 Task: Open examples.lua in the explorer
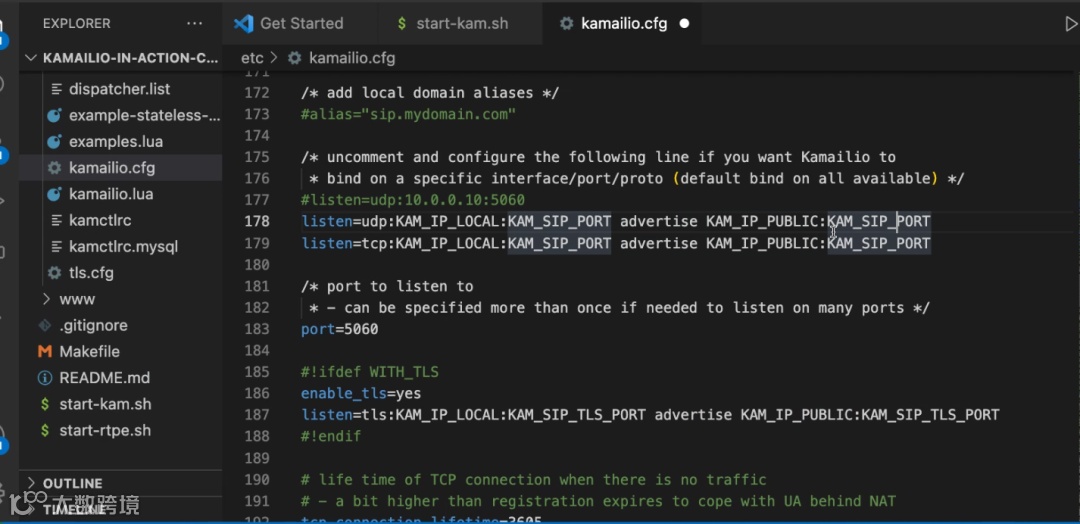tap(116, 141)
